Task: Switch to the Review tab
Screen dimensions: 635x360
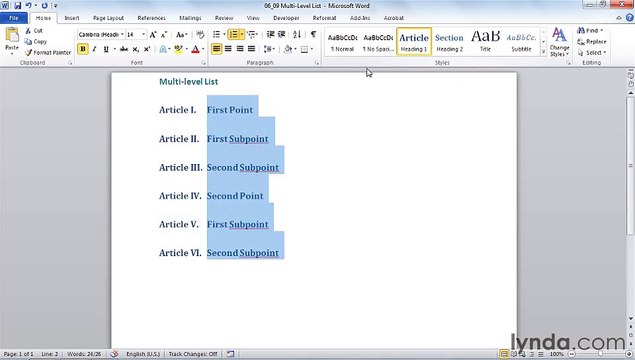Action: (224, 18)
